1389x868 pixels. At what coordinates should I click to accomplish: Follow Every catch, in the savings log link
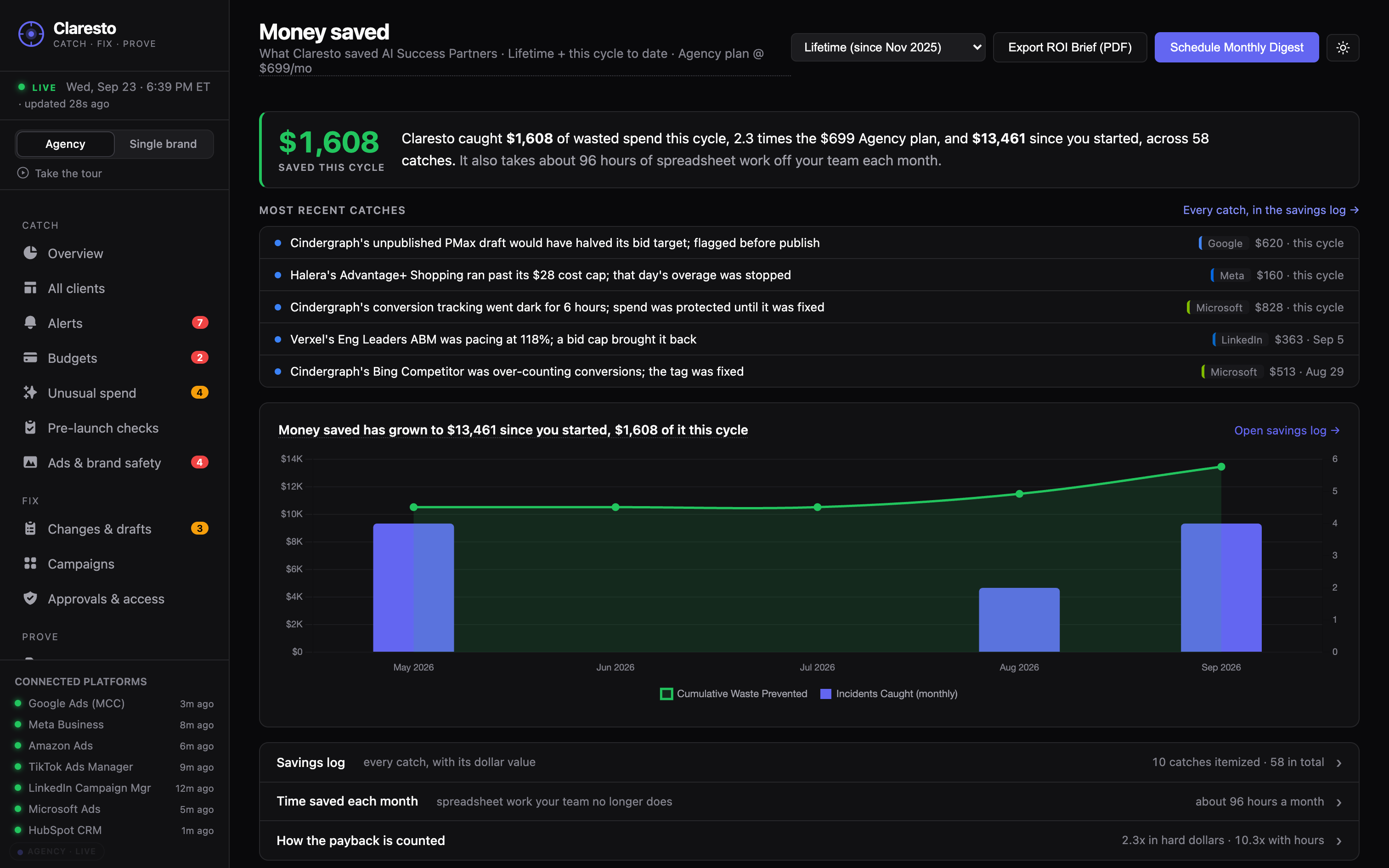coord(1271,210)
